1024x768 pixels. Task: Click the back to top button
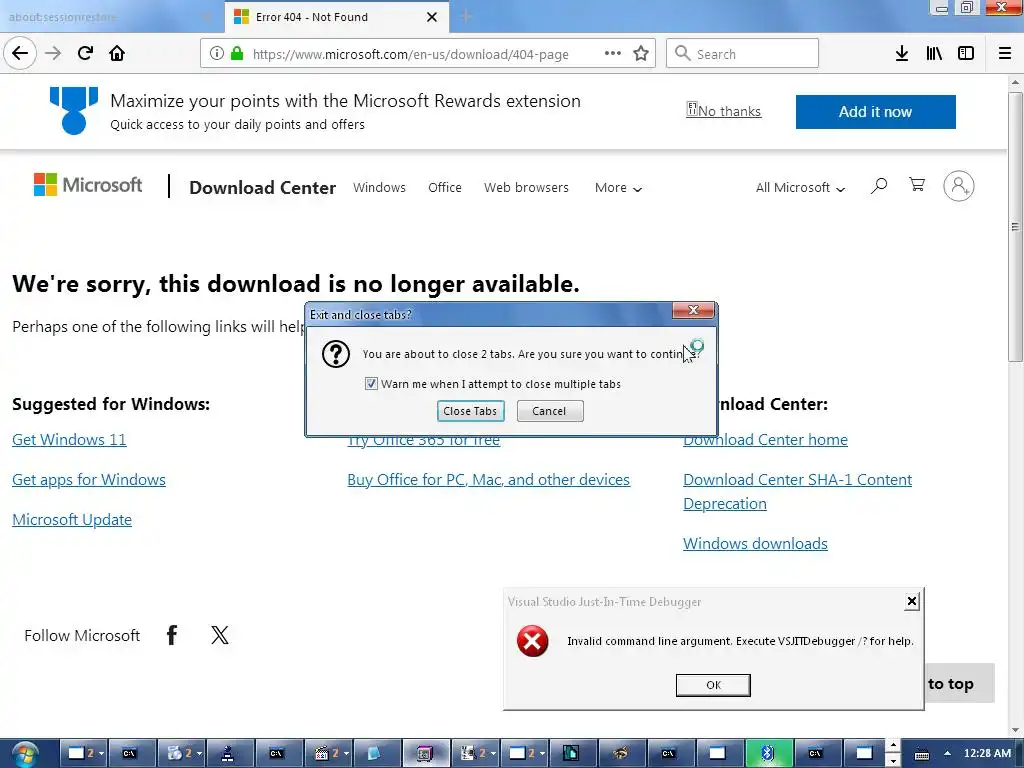960,684
